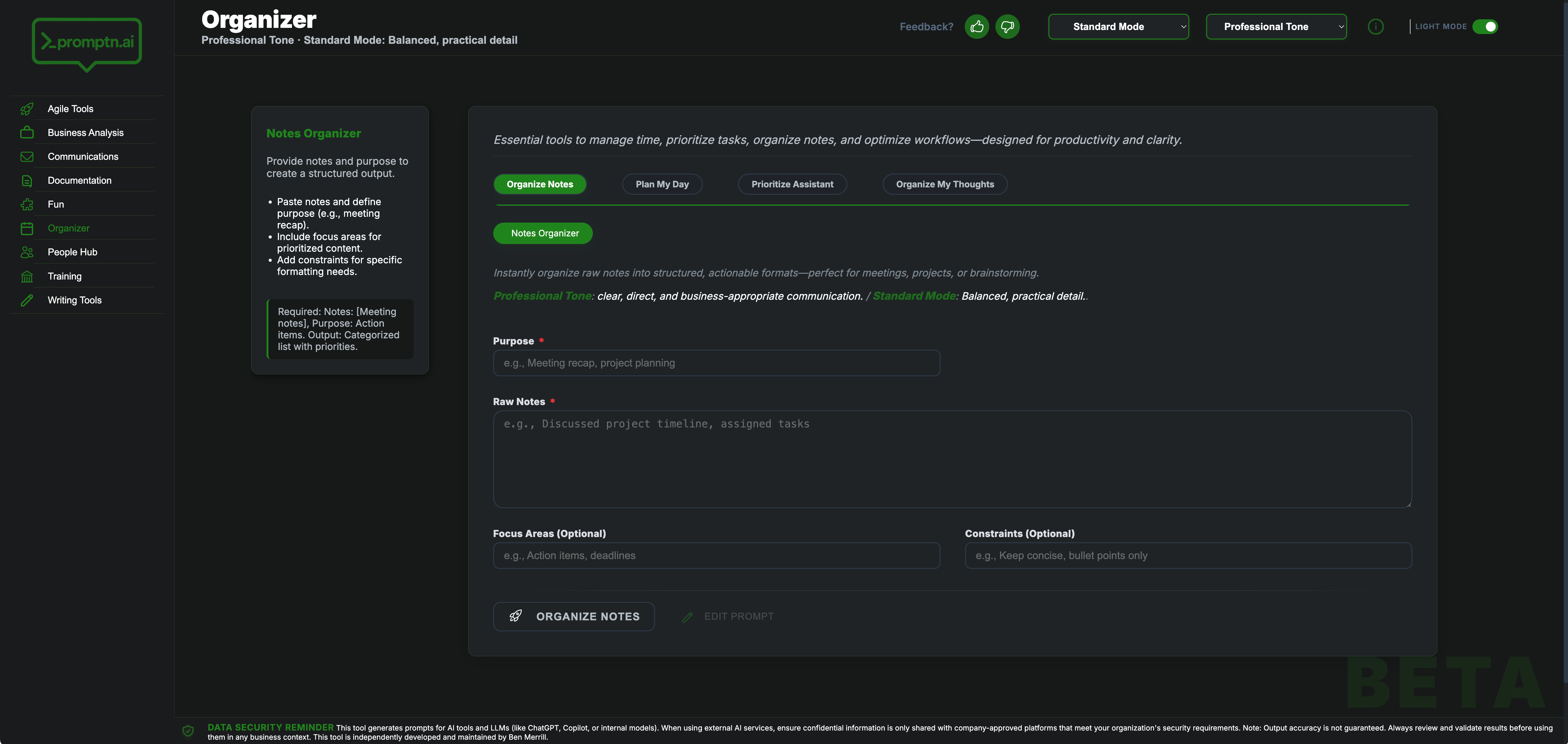Click the Business Analysis briefcase icon
The width and height of the screenshot is (1568, 744).
coord(27,133)
